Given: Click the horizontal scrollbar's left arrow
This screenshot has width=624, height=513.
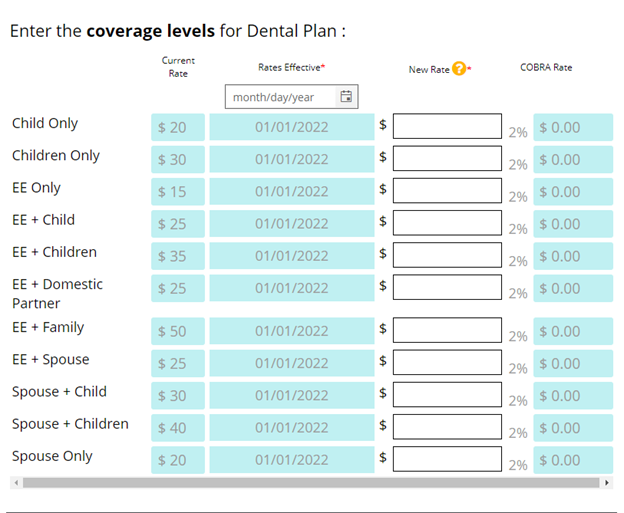Looking at the screenshot, I should pos(15,483).
